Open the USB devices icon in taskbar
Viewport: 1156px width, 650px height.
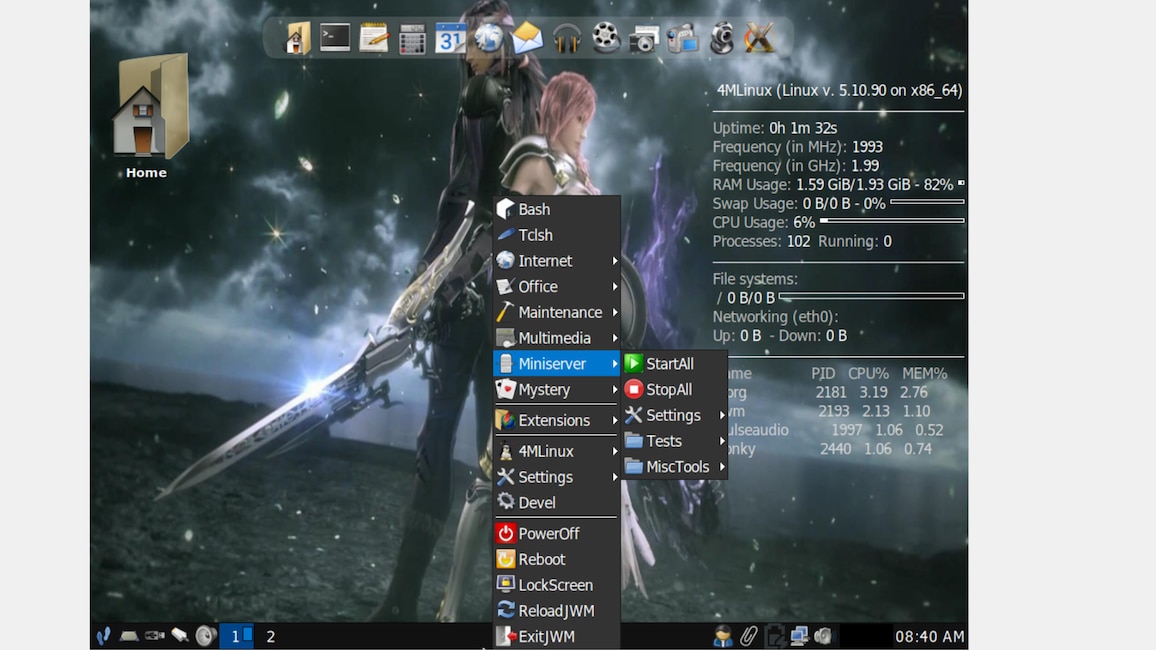pos(153,636)
